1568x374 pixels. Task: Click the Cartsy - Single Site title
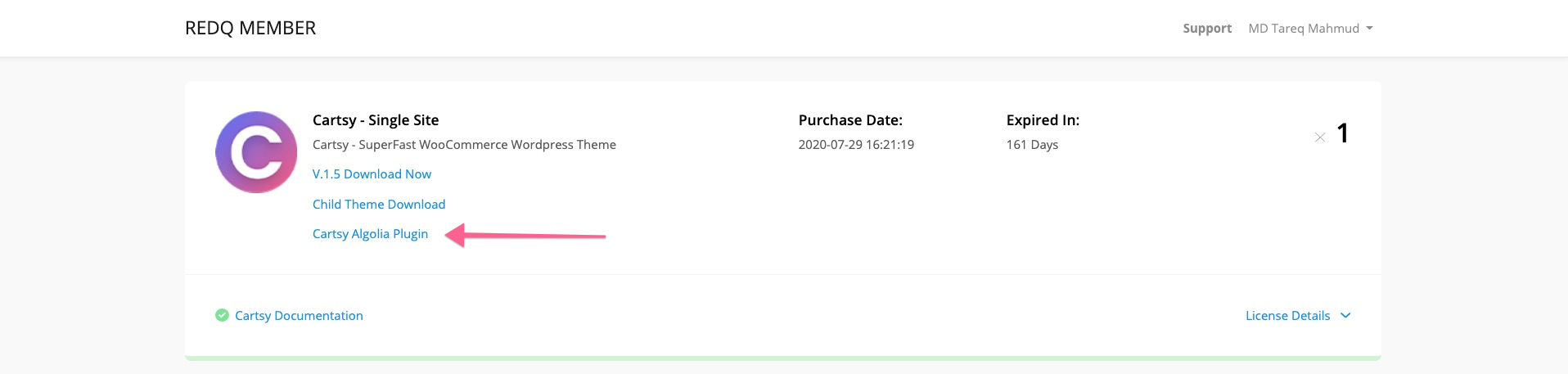point(376,120)
